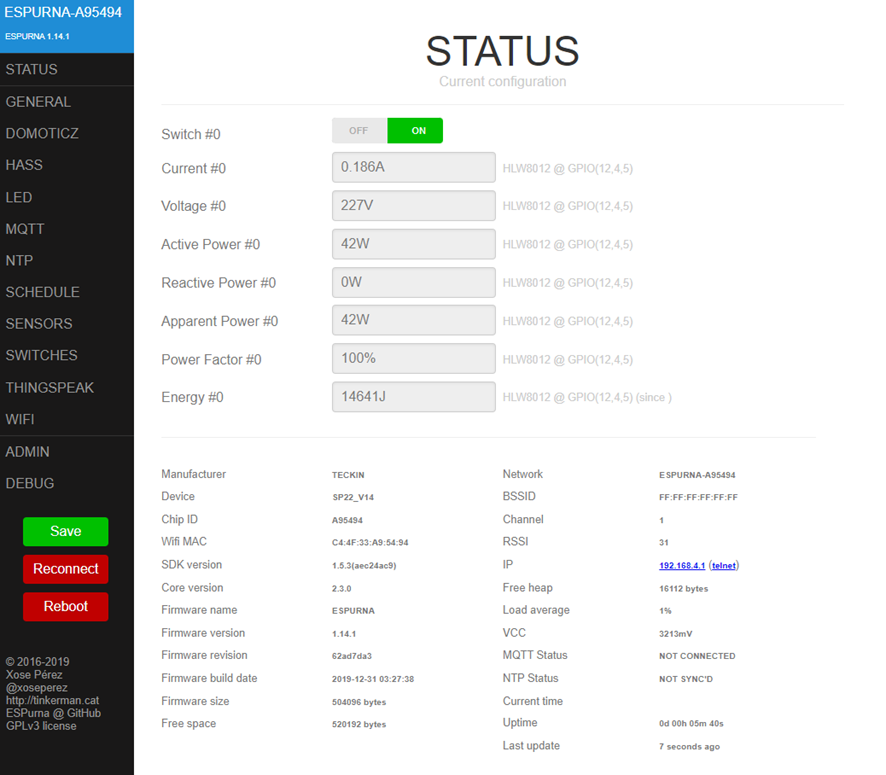Navigate to the NTP page
886x775 pixels.
point(19,260)
